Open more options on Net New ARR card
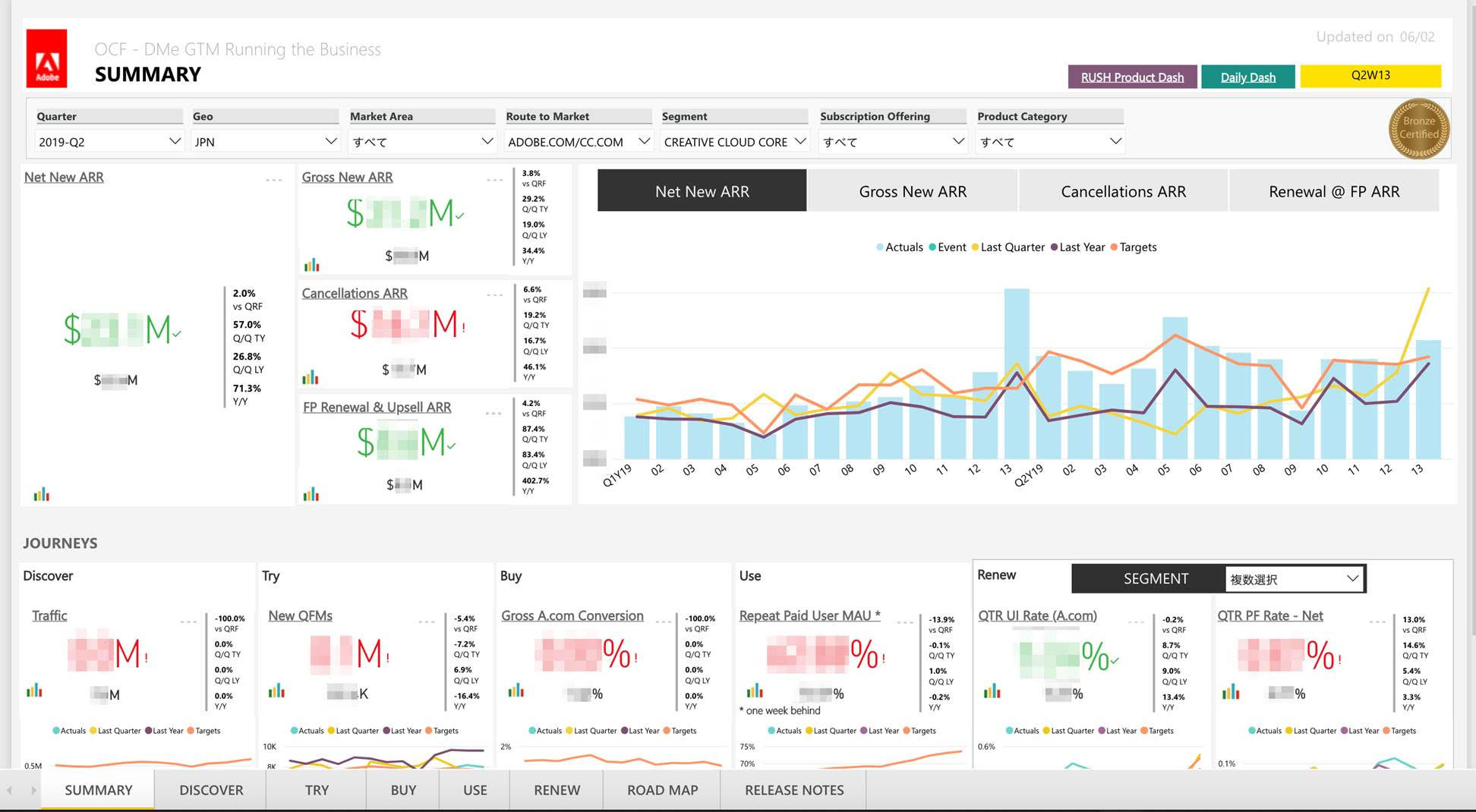 click(x=274, y=180)
